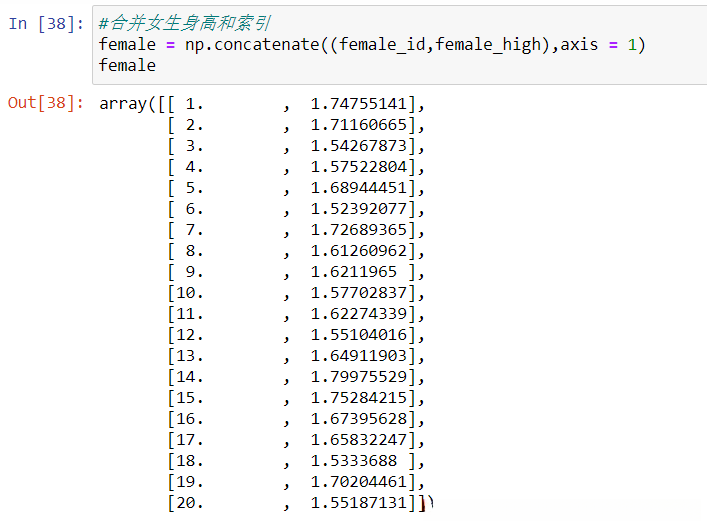
Task: Click the In [38] input prompt label
Action: (46, 24)
